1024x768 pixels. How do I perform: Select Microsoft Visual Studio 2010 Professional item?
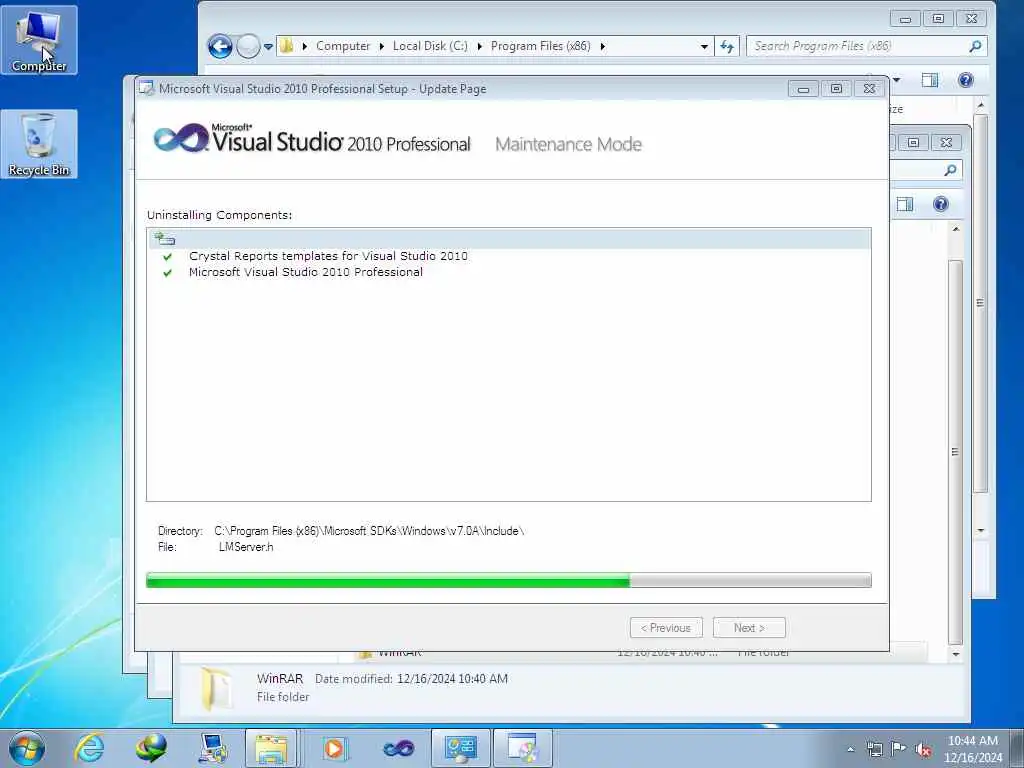(x=306, y=272)
